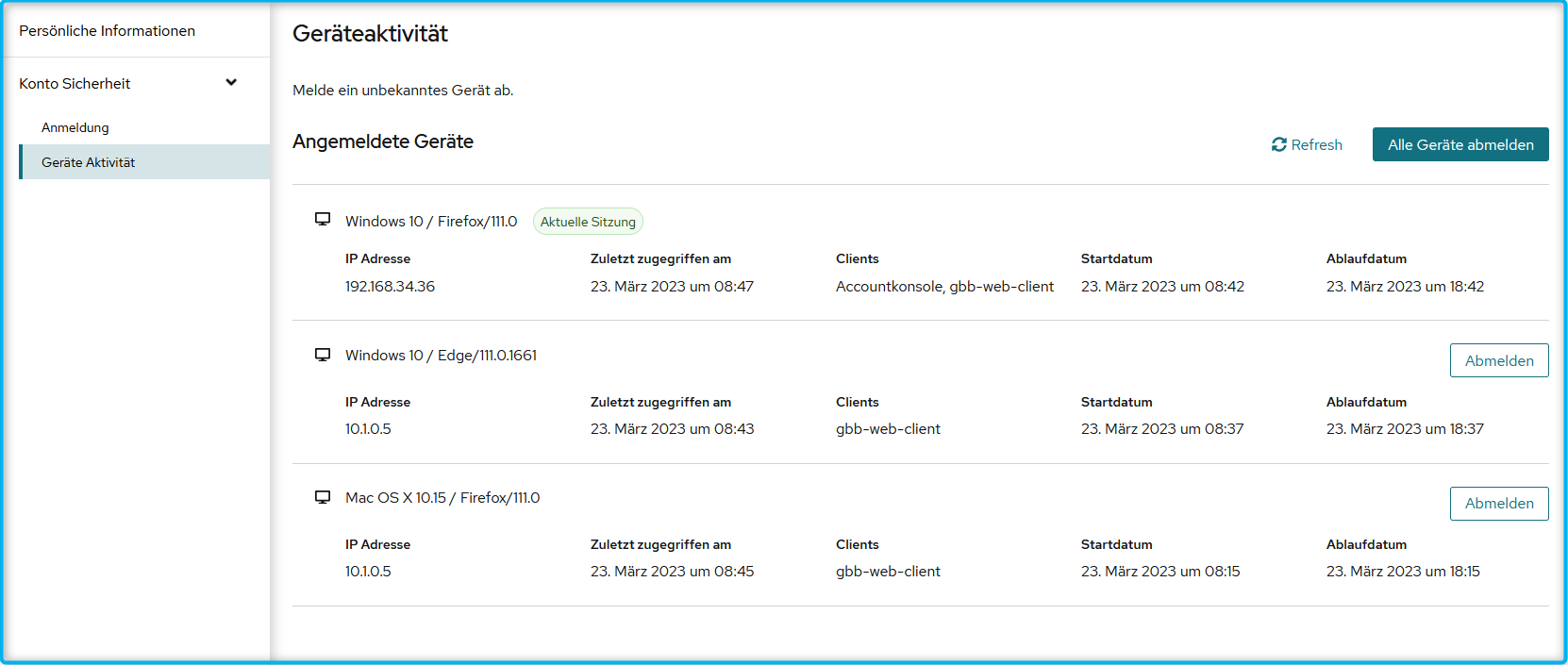Click the Aktuelle Sitzung badge

click(x=588, y=222)
